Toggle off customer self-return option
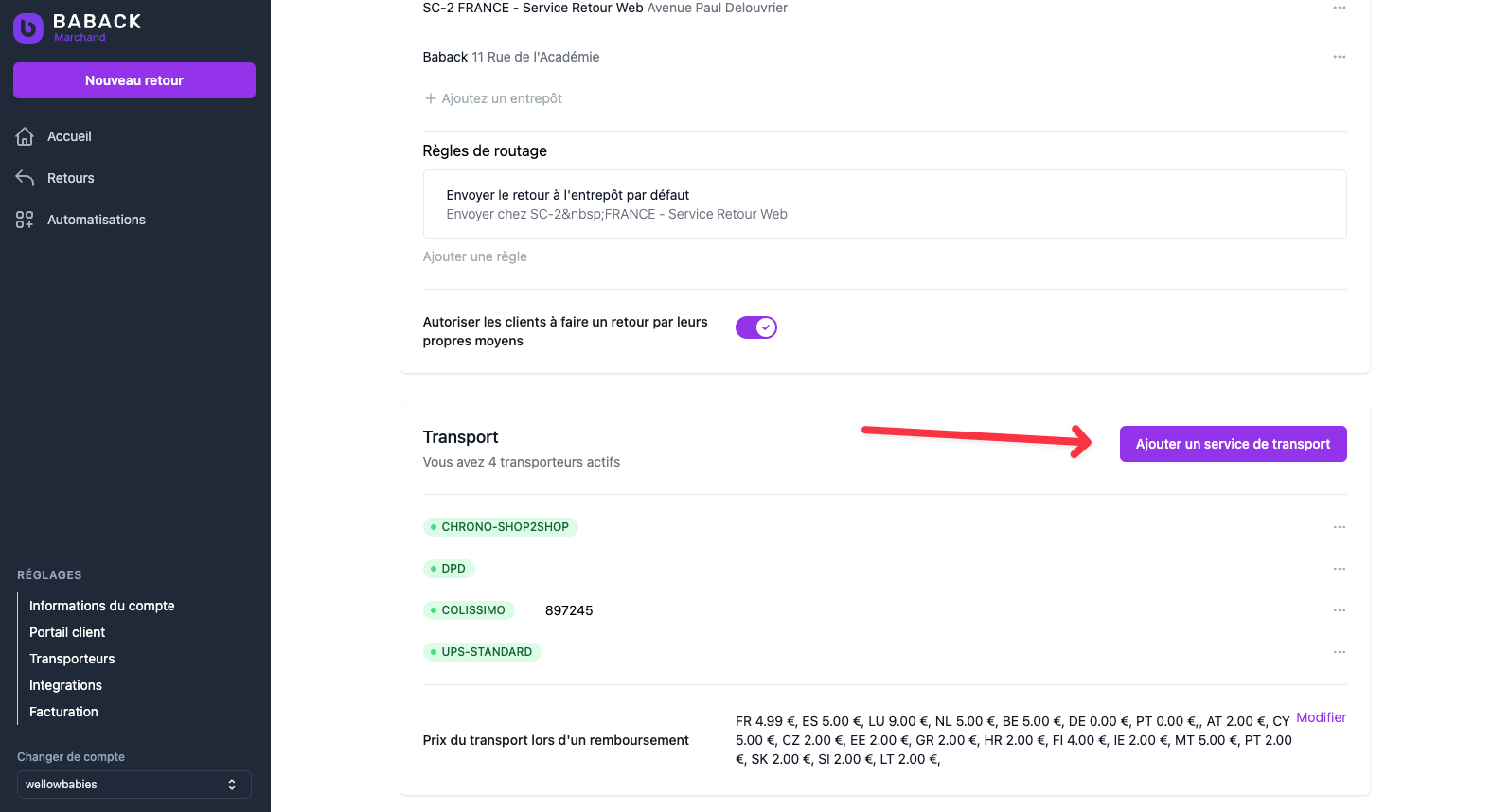The height and width of the screenshot is (812, 1492). click(756, 327)
